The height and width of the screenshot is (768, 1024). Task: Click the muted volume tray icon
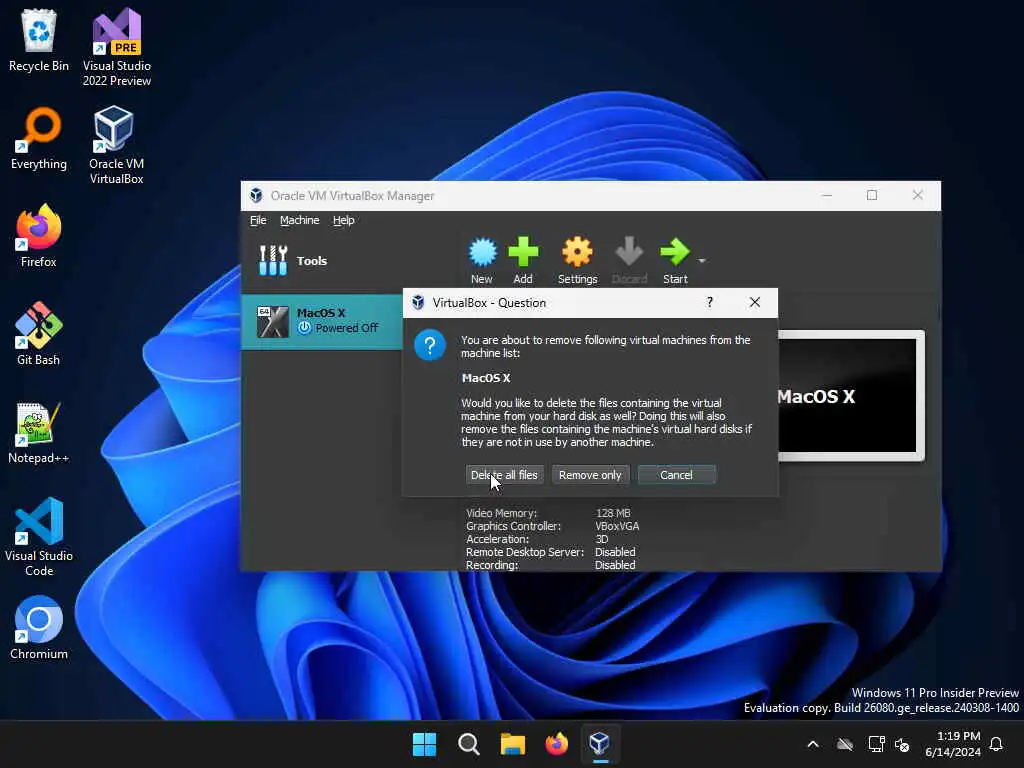point(903,744)
